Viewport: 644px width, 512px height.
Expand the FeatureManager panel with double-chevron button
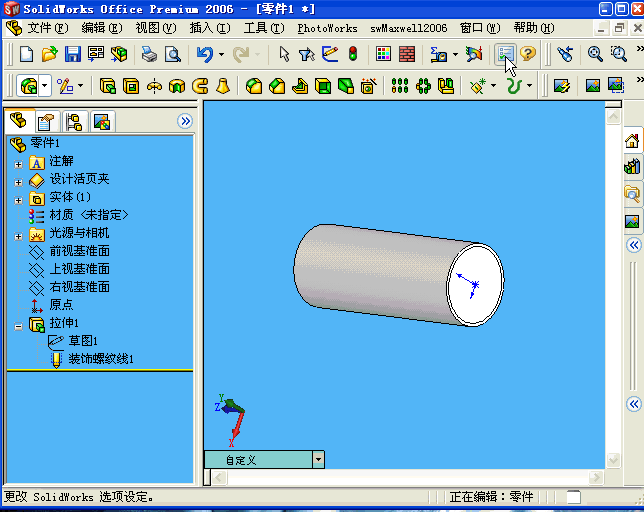click(x=185, y=121)
